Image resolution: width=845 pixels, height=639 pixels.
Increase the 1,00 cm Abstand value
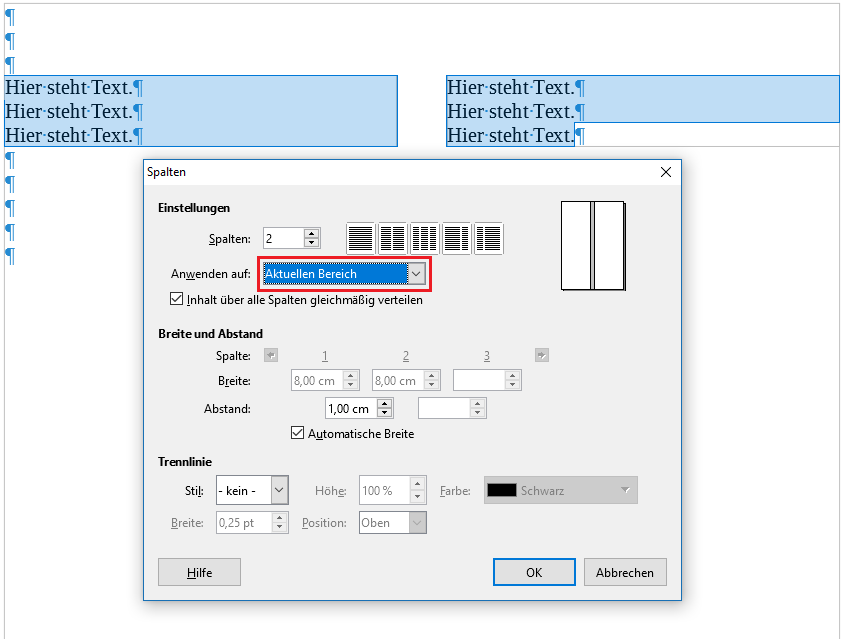click(384, 404)
